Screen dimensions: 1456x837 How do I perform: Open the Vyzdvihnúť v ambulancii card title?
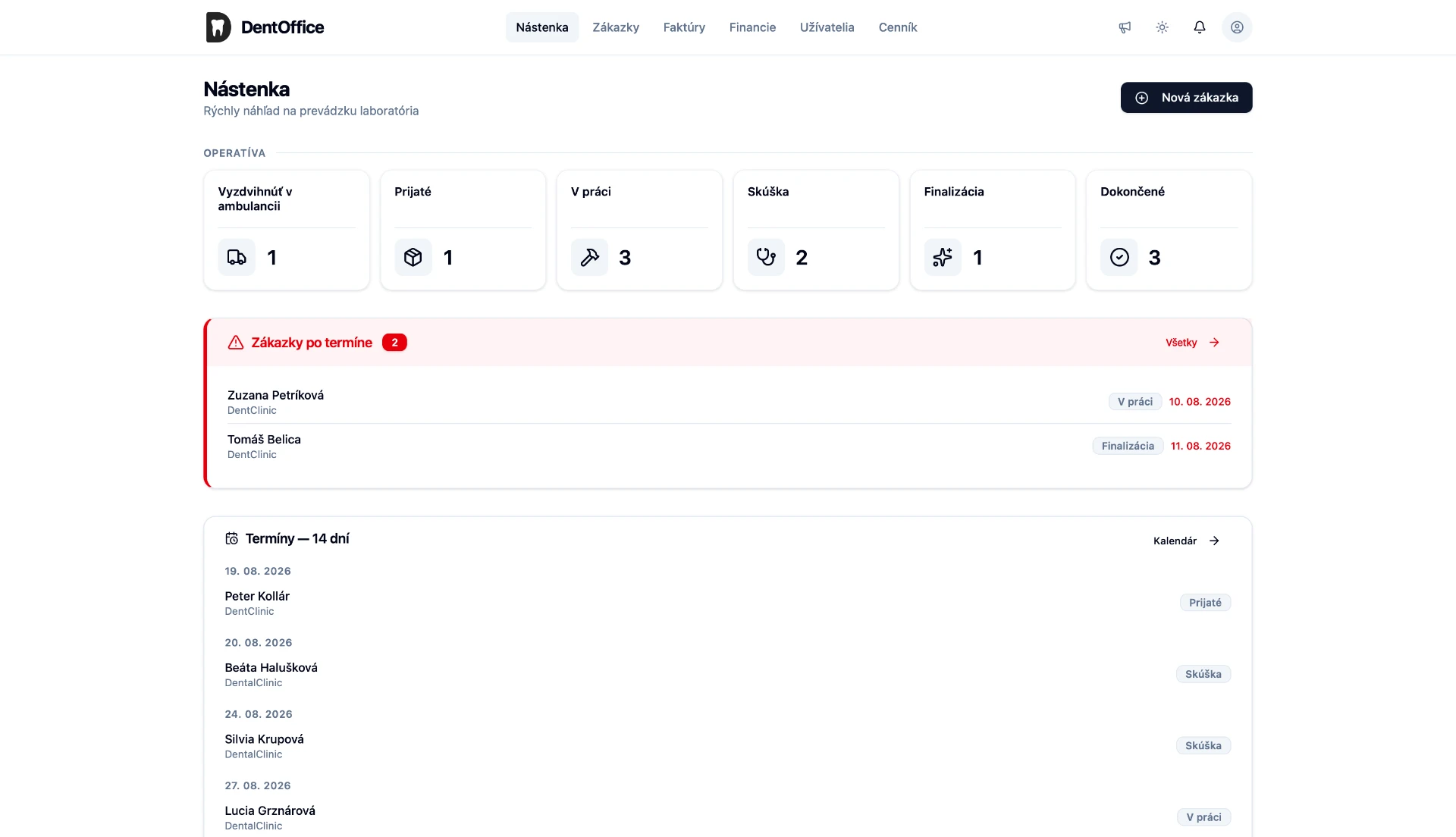[x=255, y=199]
